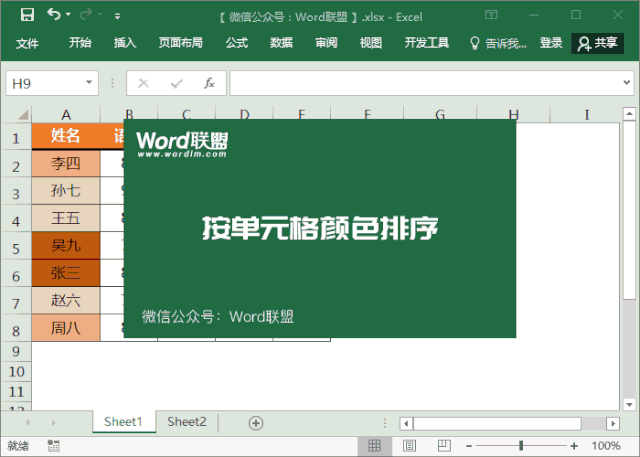Click sheet tab scroll right arrow

click(x=53, y=423)
